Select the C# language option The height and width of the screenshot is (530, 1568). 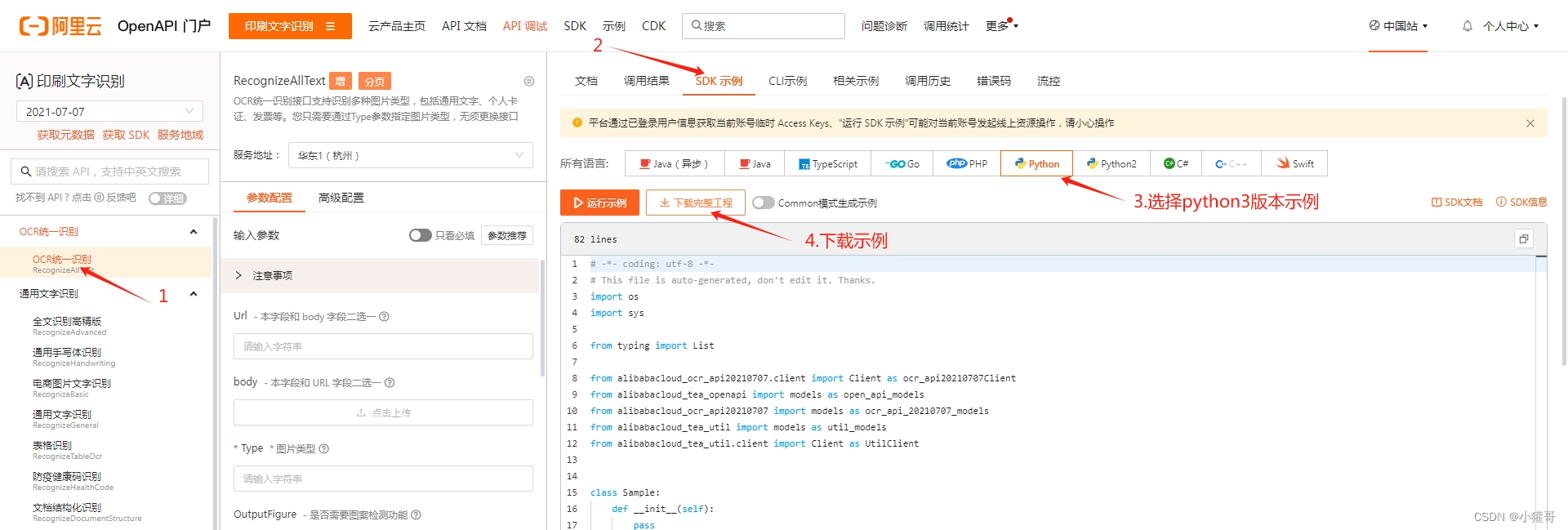1176,163
